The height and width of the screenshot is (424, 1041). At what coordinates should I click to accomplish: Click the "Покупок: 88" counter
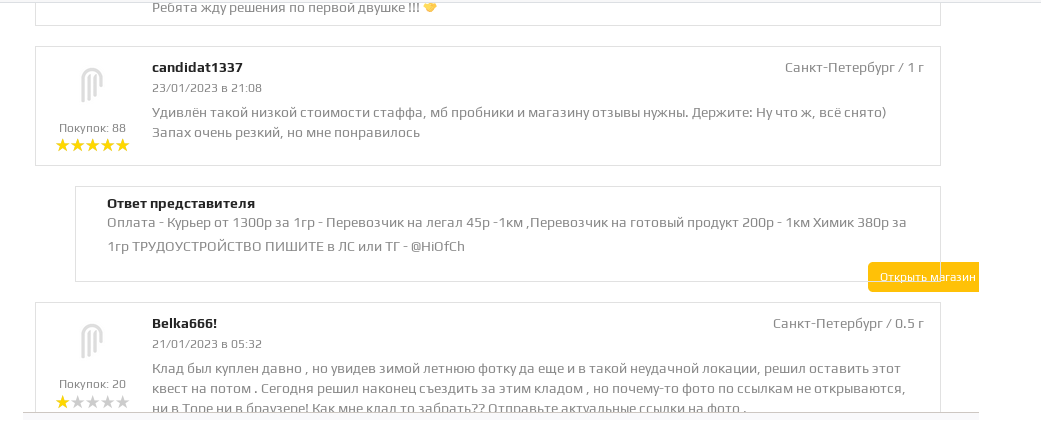coord(92,128)
